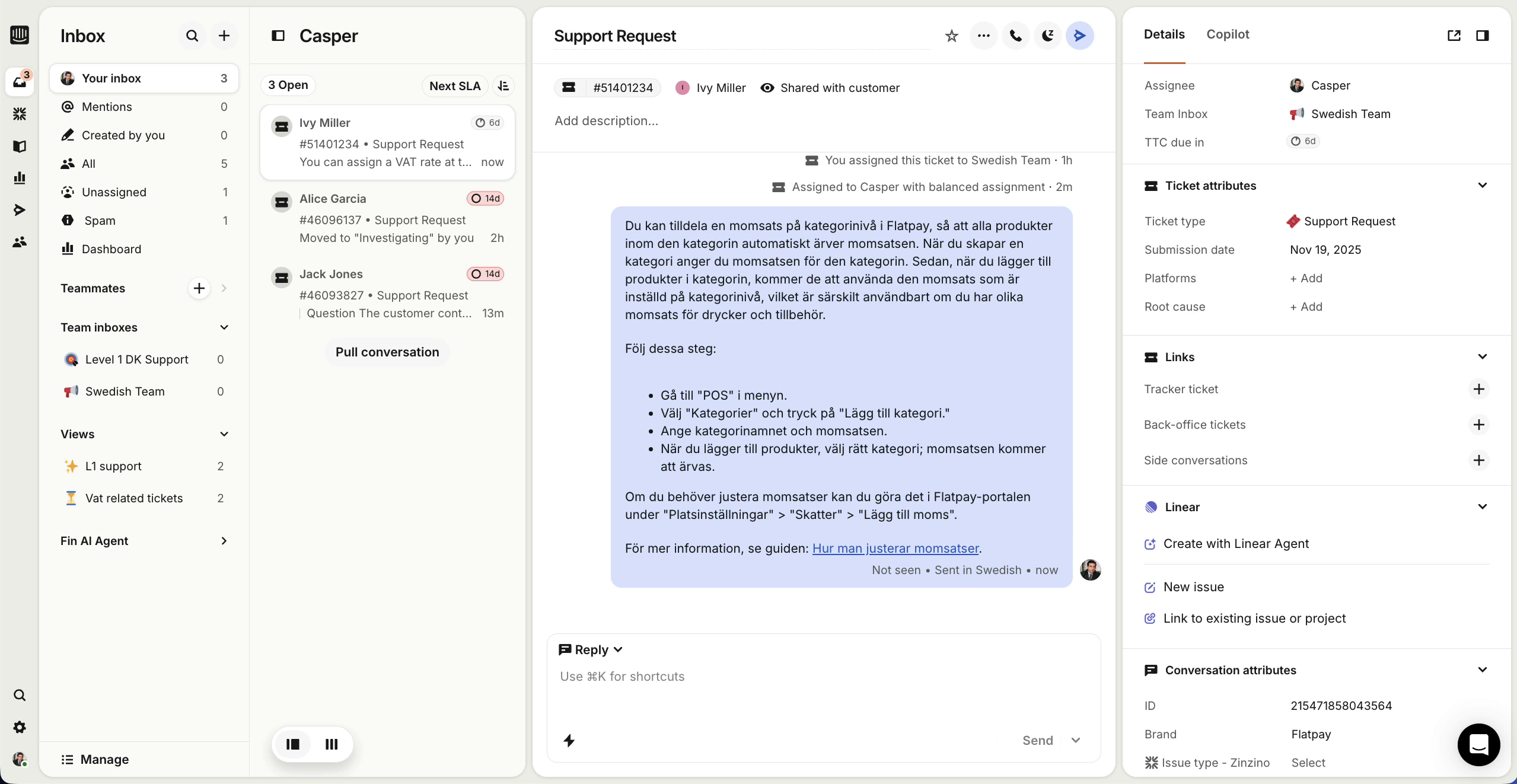Open Contacts from the left sidebar
1517x784 pixels.
click(x=20, y=241)
